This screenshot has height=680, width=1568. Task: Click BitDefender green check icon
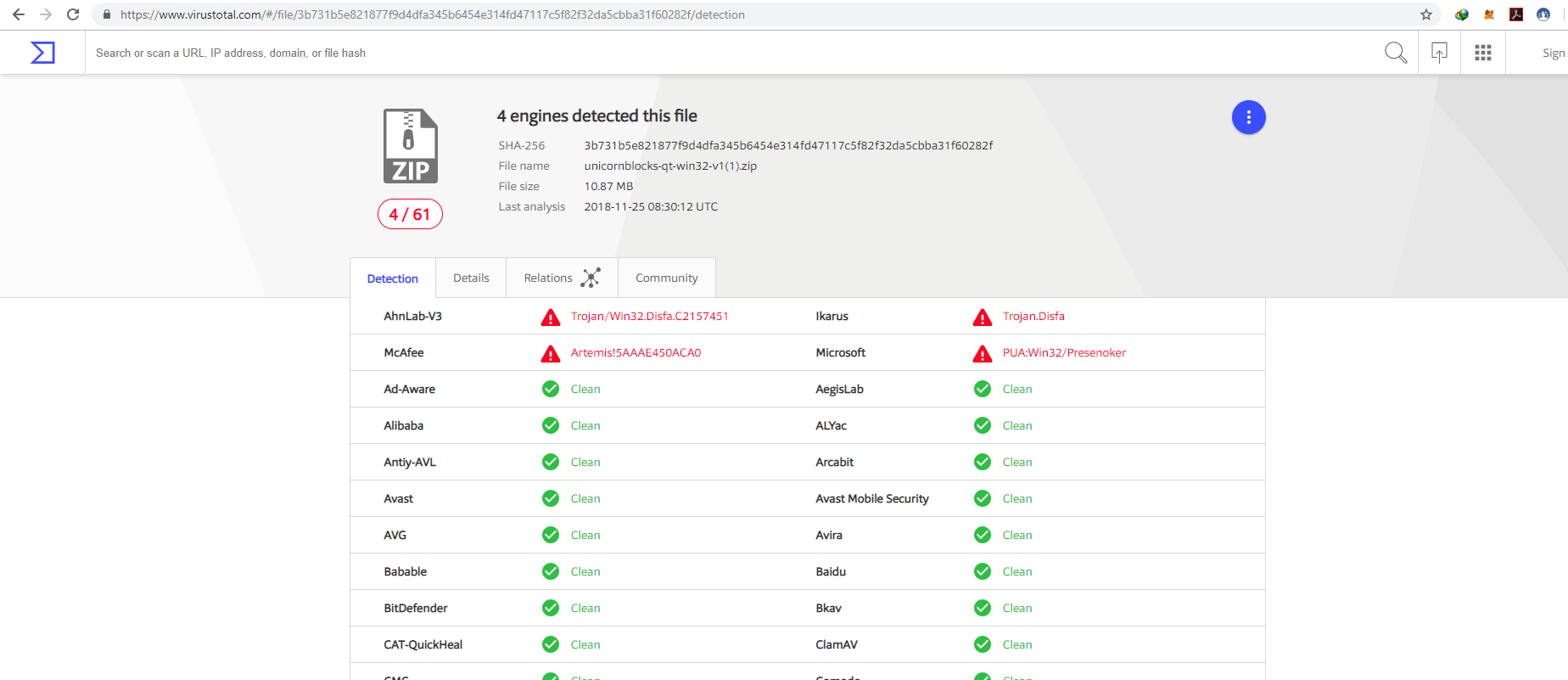point(551,608)
